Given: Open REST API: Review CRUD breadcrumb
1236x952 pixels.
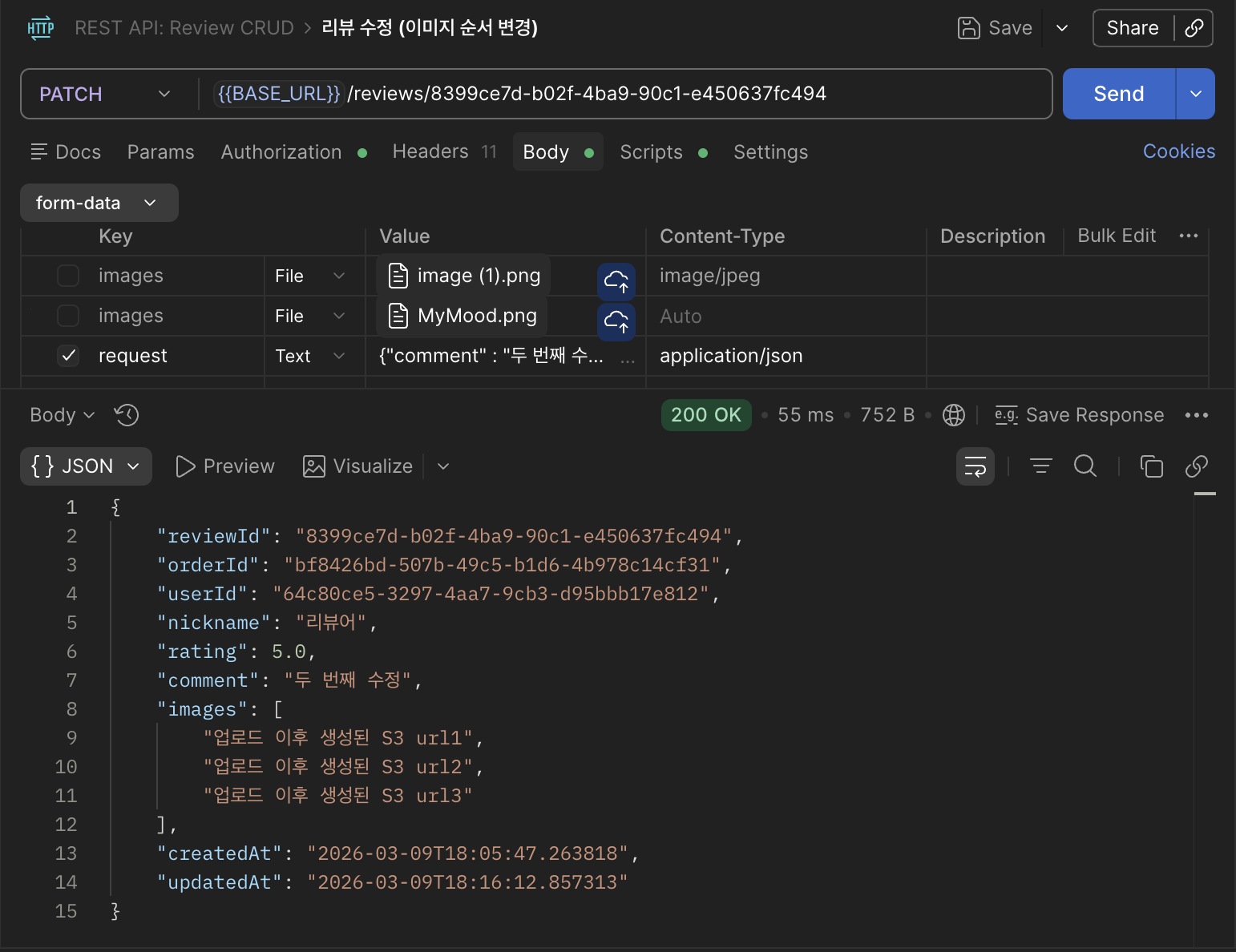Looking at the screenshot, I should pos(184,28).
